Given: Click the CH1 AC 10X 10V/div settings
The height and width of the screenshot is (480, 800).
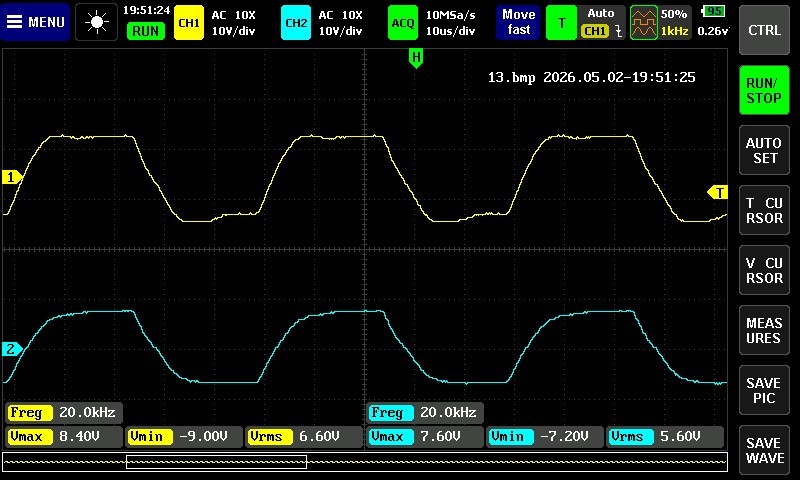Looking at the screenshot, I should click(234, 22).
